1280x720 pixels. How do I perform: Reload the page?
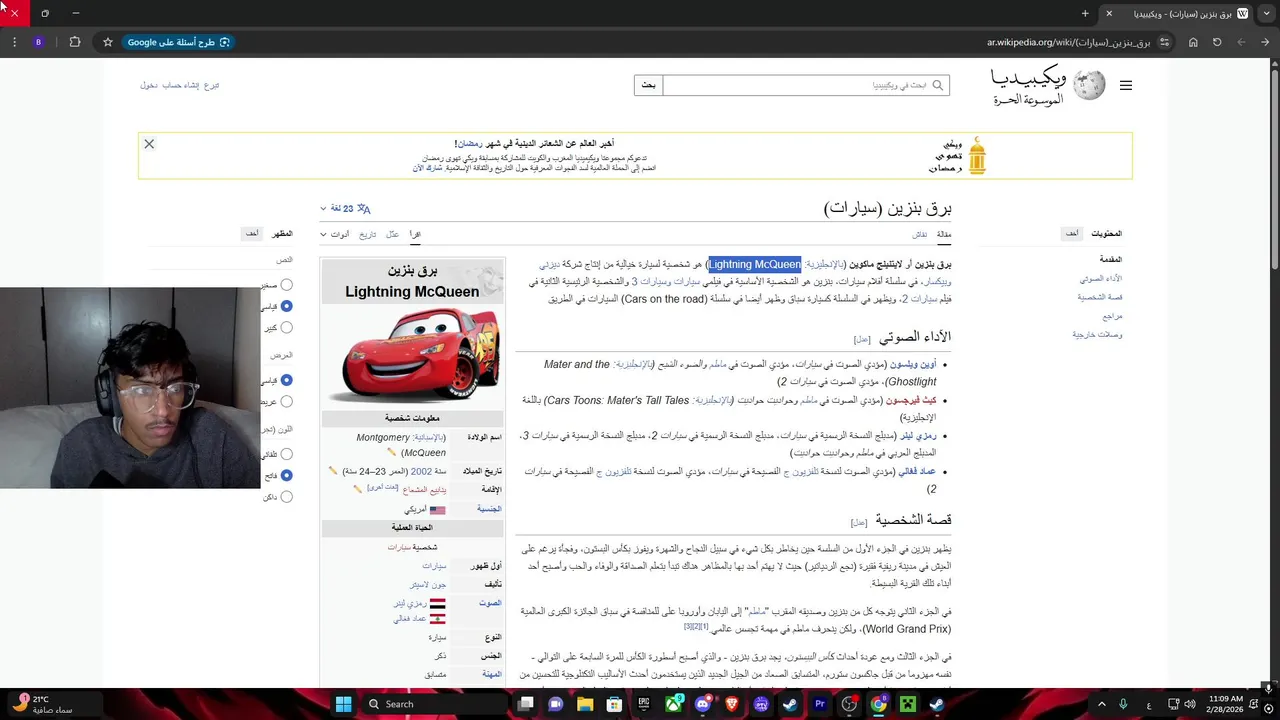[1217, 42]
